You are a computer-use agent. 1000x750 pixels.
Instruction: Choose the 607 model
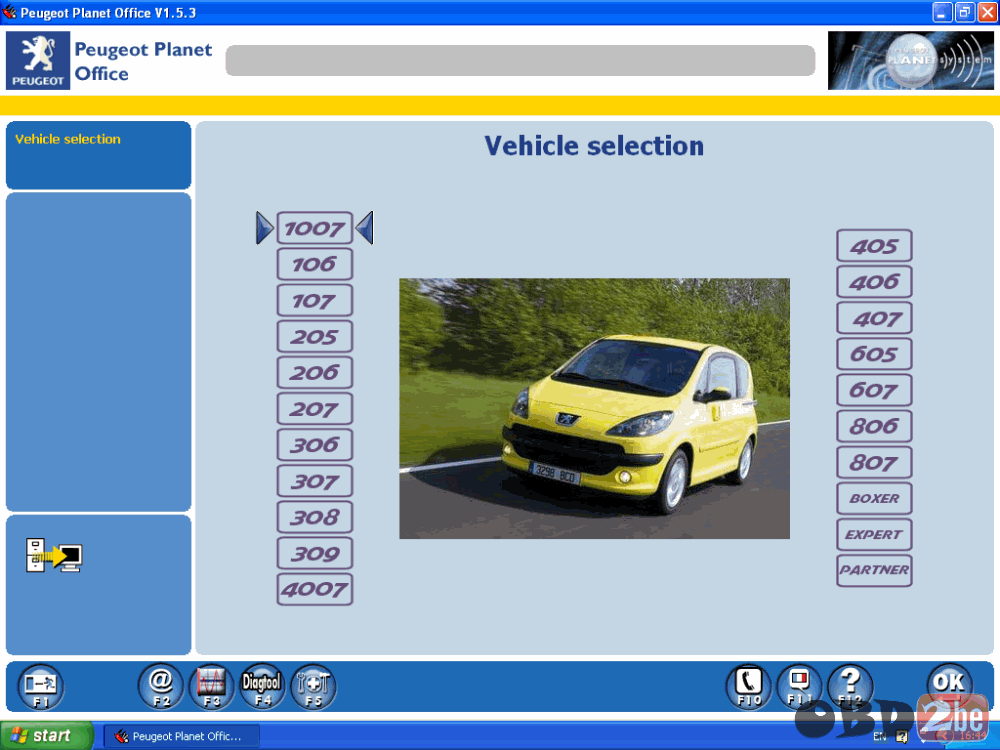click(x=874, y=390)
